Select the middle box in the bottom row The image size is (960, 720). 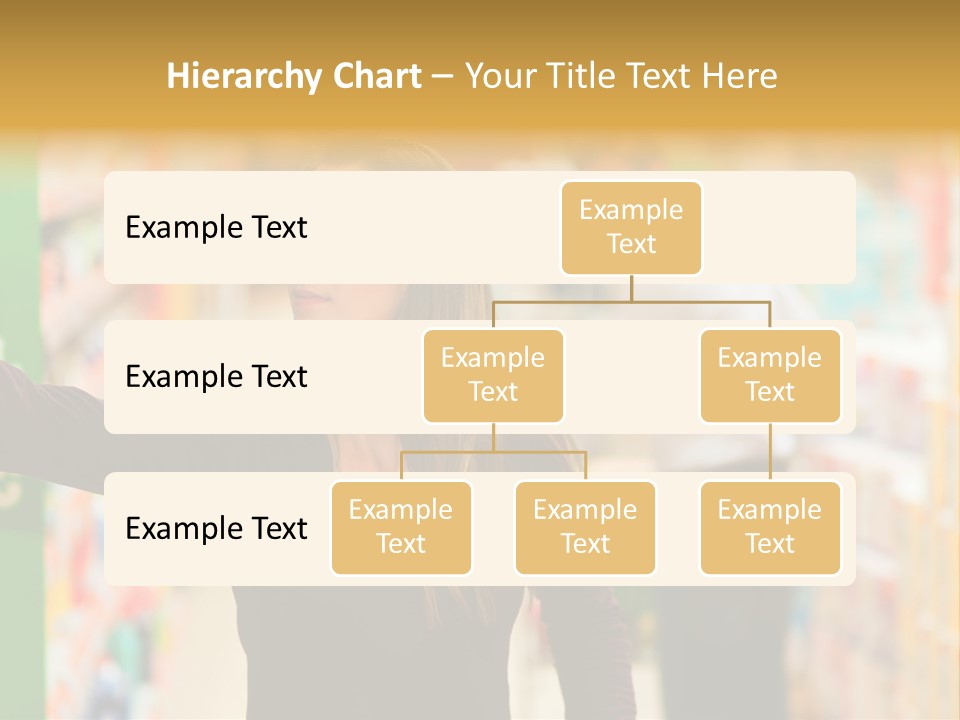coord(585,527)
